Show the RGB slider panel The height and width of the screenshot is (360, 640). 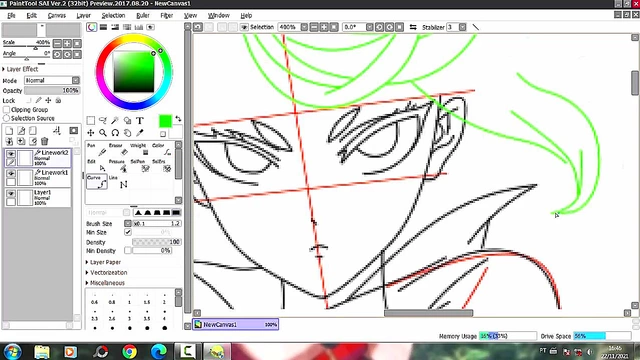(103, 27)
